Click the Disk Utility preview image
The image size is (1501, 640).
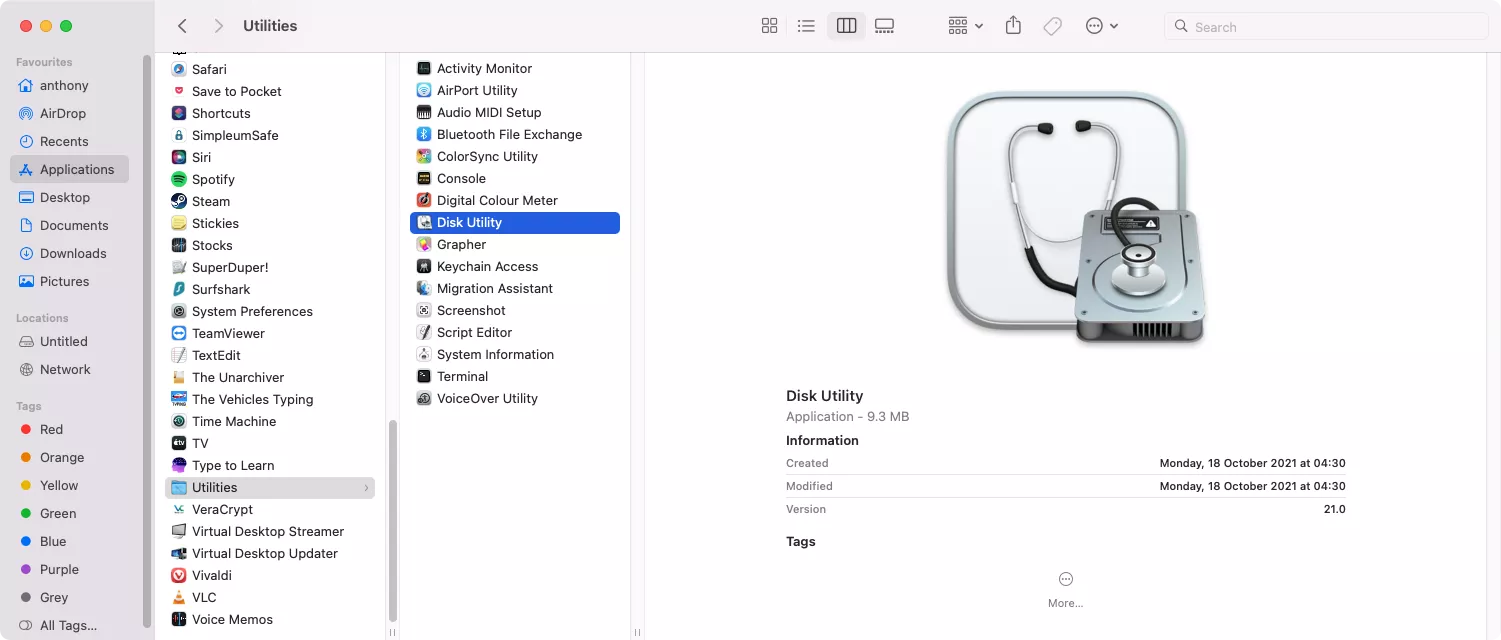1076,219
